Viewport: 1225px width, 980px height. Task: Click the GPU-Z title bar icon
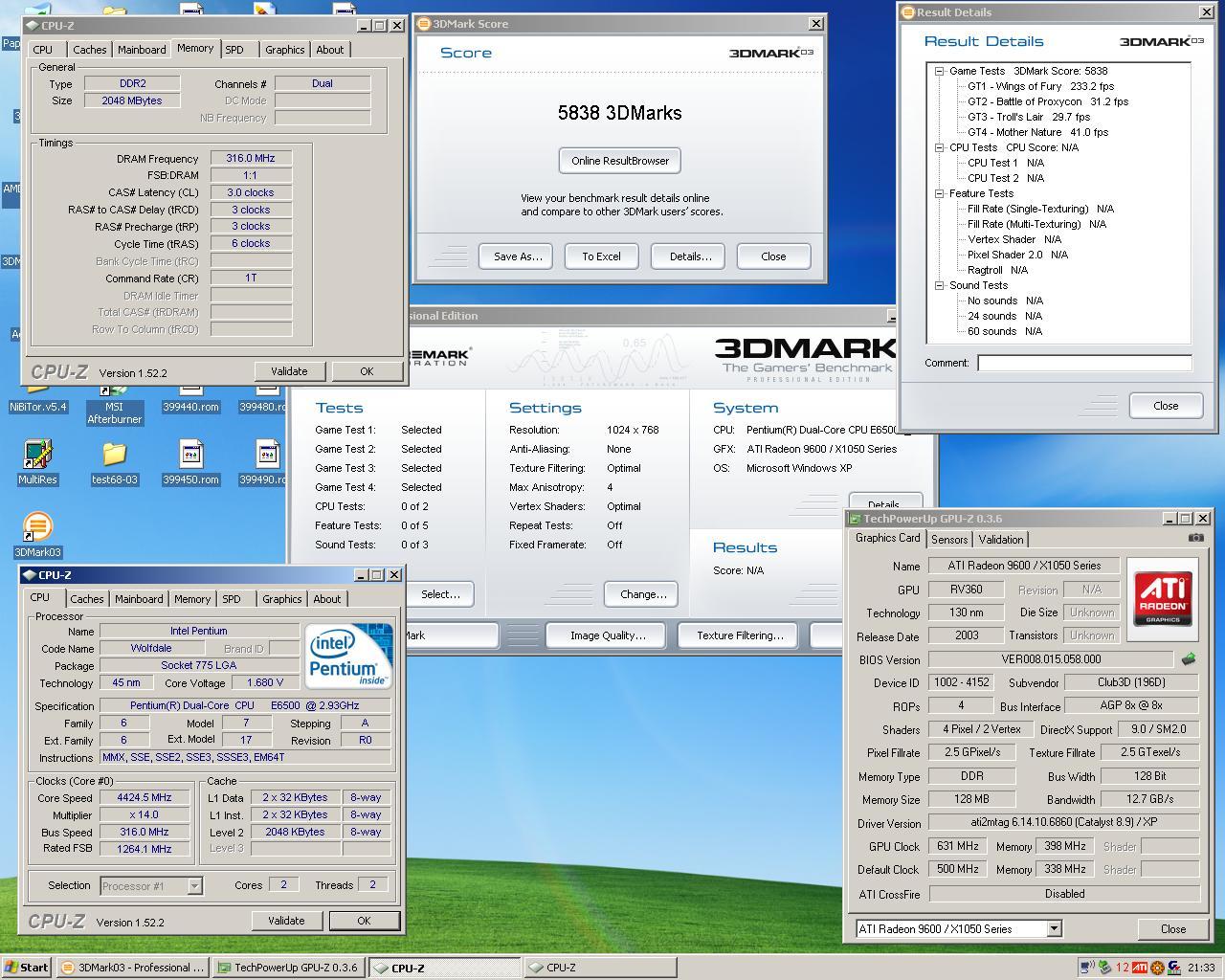(856, 519)
